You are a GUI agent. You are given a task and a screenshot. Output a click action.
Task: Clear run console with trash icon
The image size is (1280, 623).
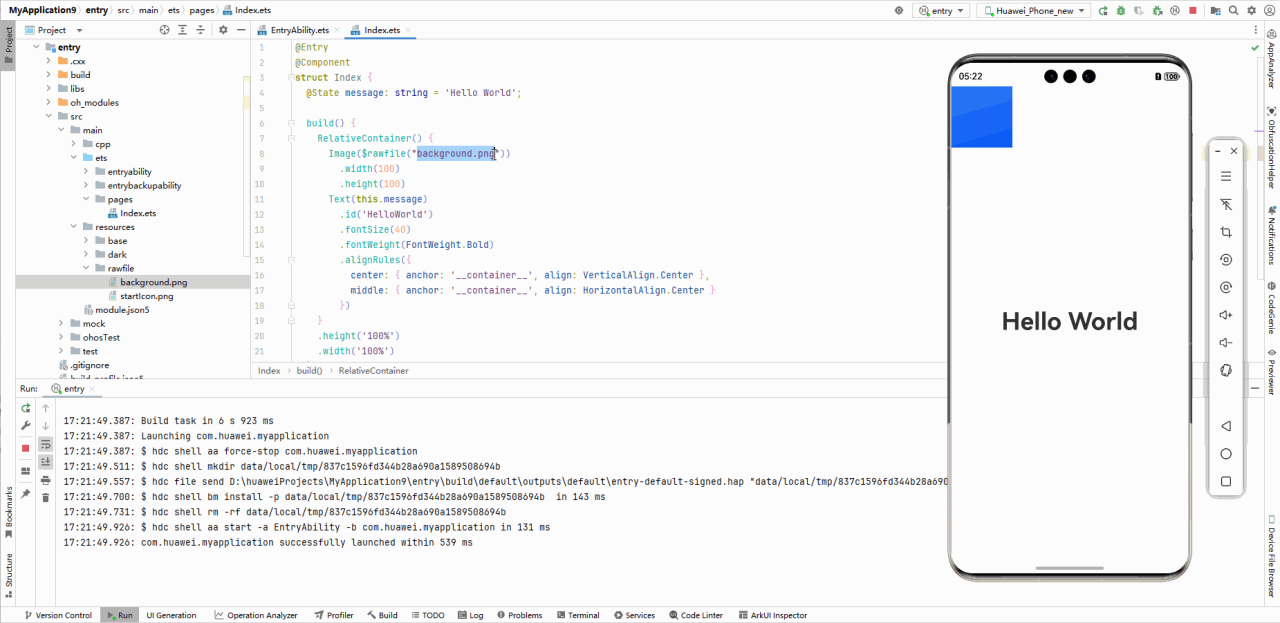[x=45, y=497]
